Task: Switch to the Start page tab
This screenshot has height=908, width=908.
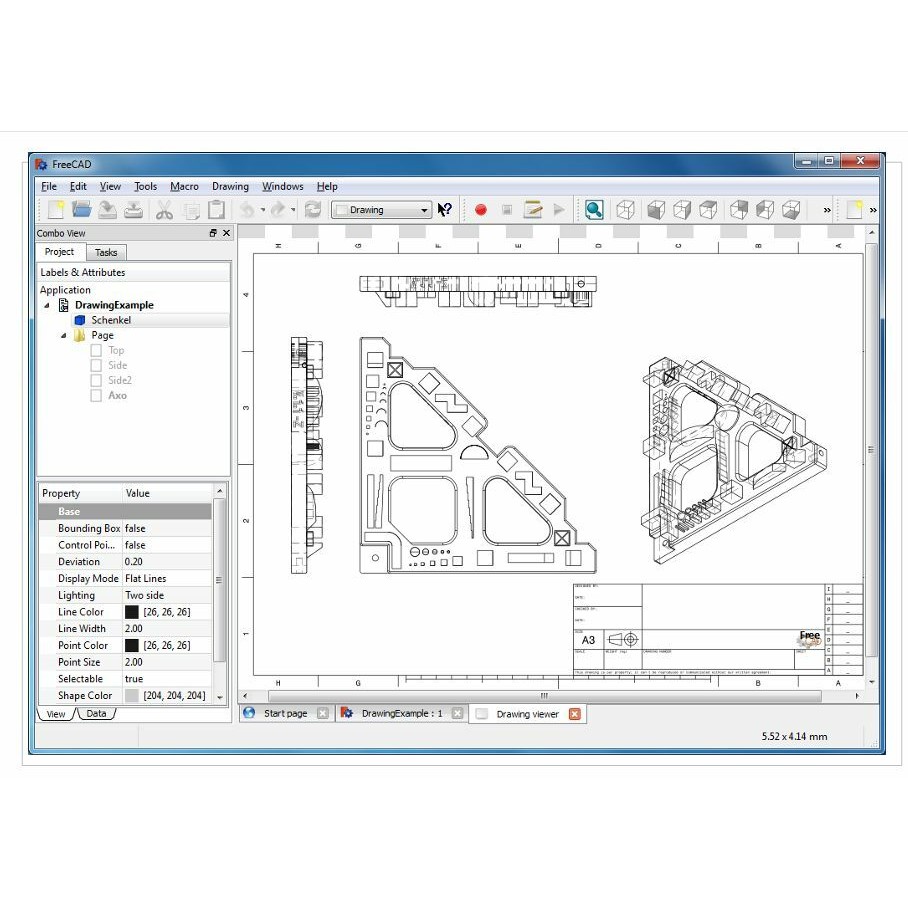Action: tap(285, 714)
